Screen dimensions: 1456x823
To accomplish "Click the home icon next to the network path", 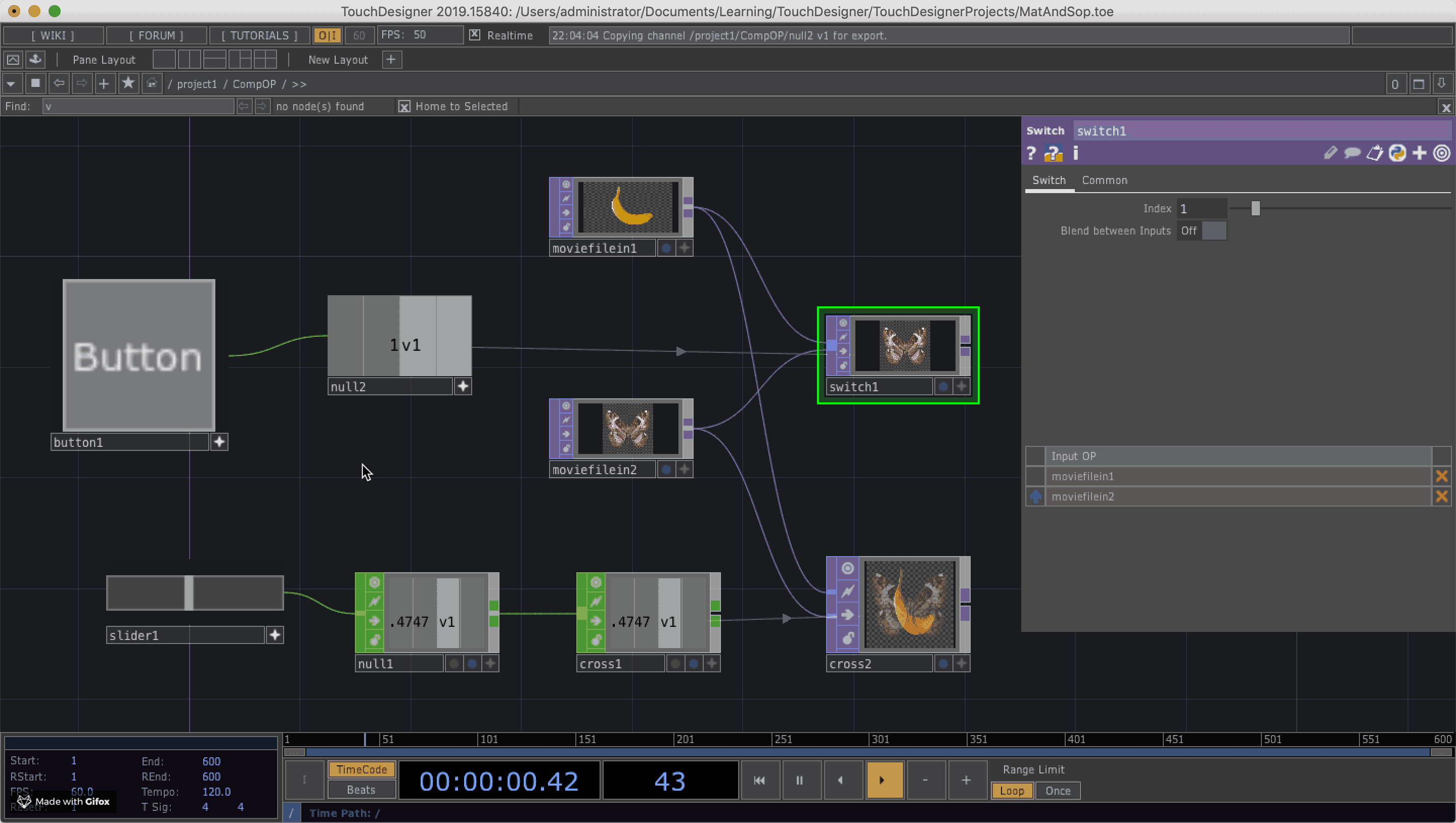I will coord(151,83).
